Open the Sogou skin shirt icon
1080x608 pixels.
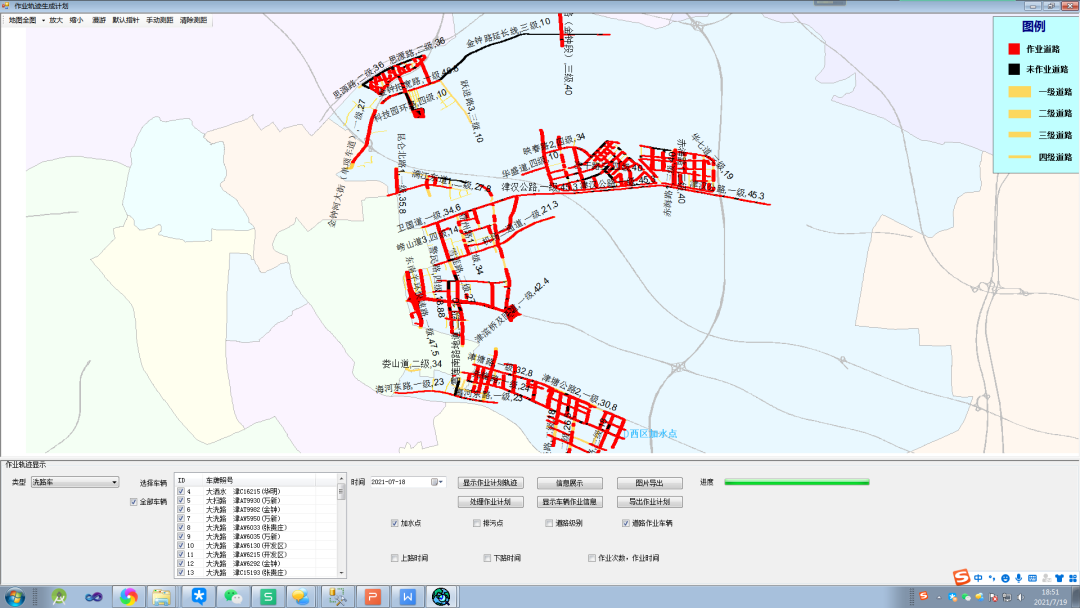click(1059, 578)
